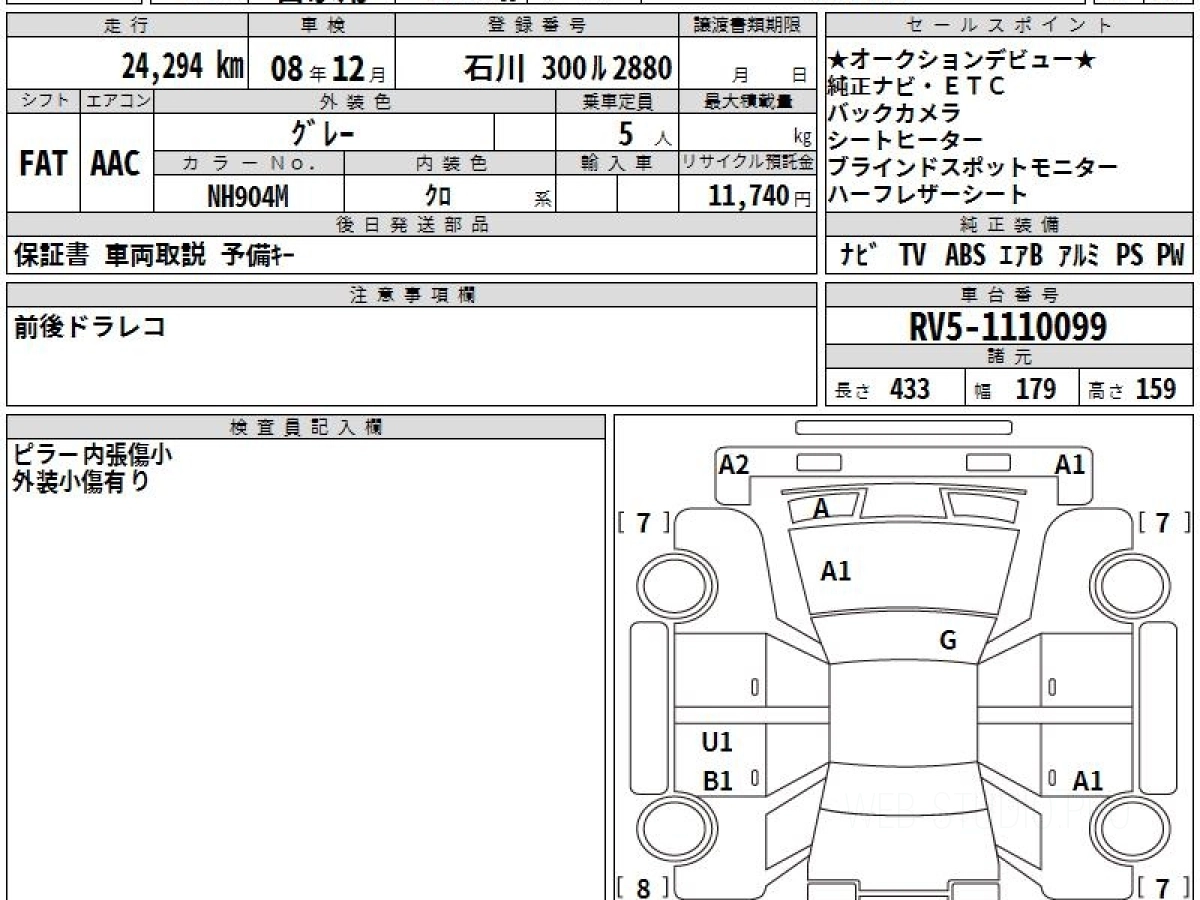
Task: Select the G mark on the diagram
Action: click(948, 641)
